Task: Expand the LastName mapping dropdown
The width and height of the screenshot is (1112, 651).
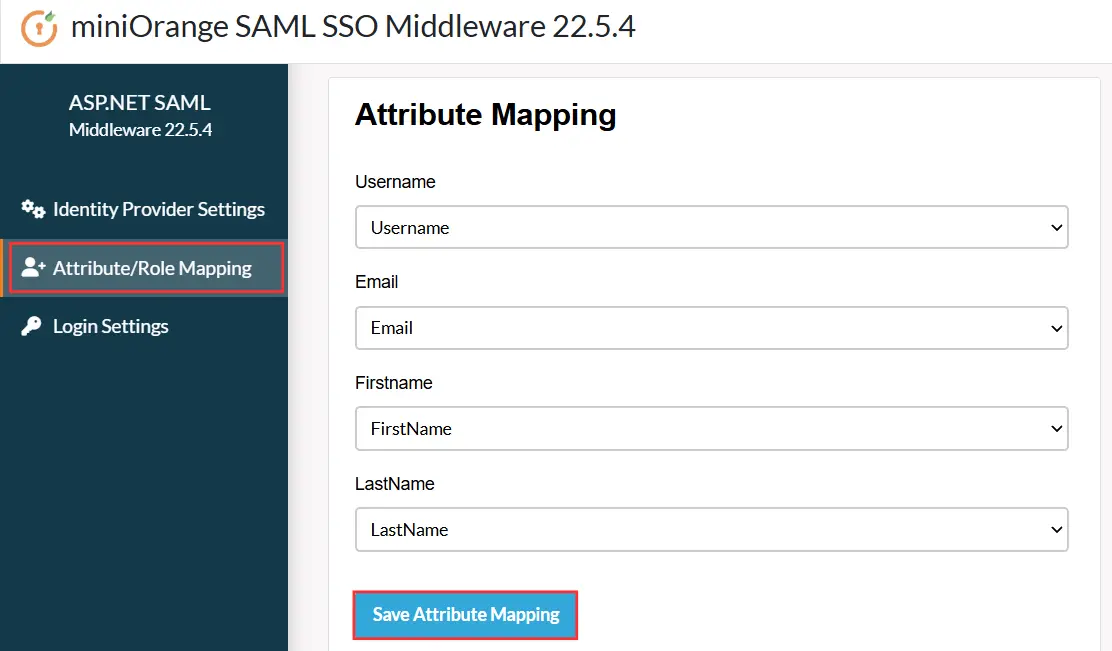Action: [711, 529]
